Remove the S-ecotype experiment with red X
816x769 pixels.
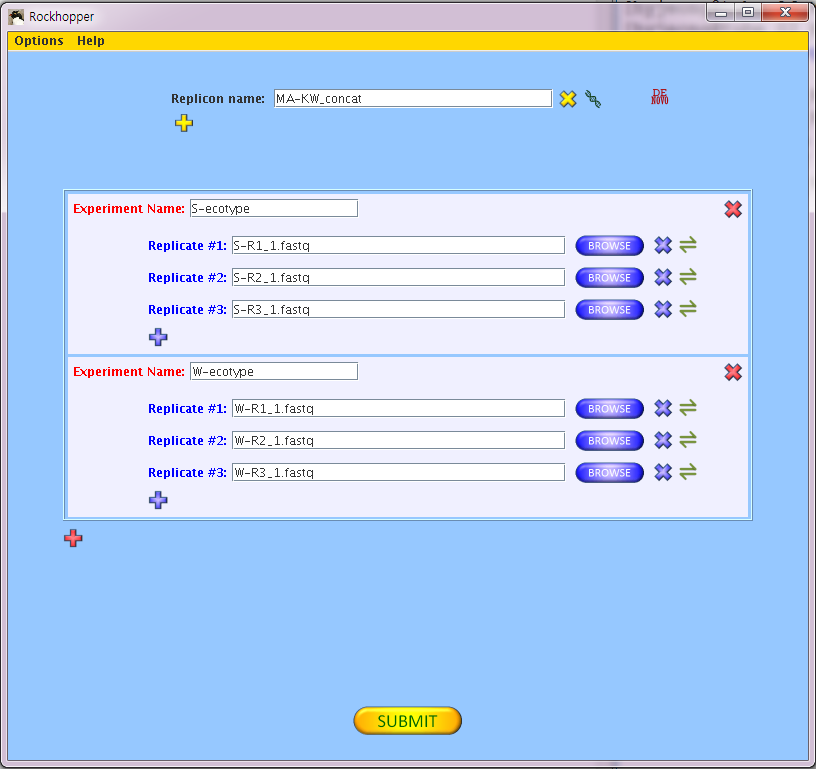(x=733, y=209)
